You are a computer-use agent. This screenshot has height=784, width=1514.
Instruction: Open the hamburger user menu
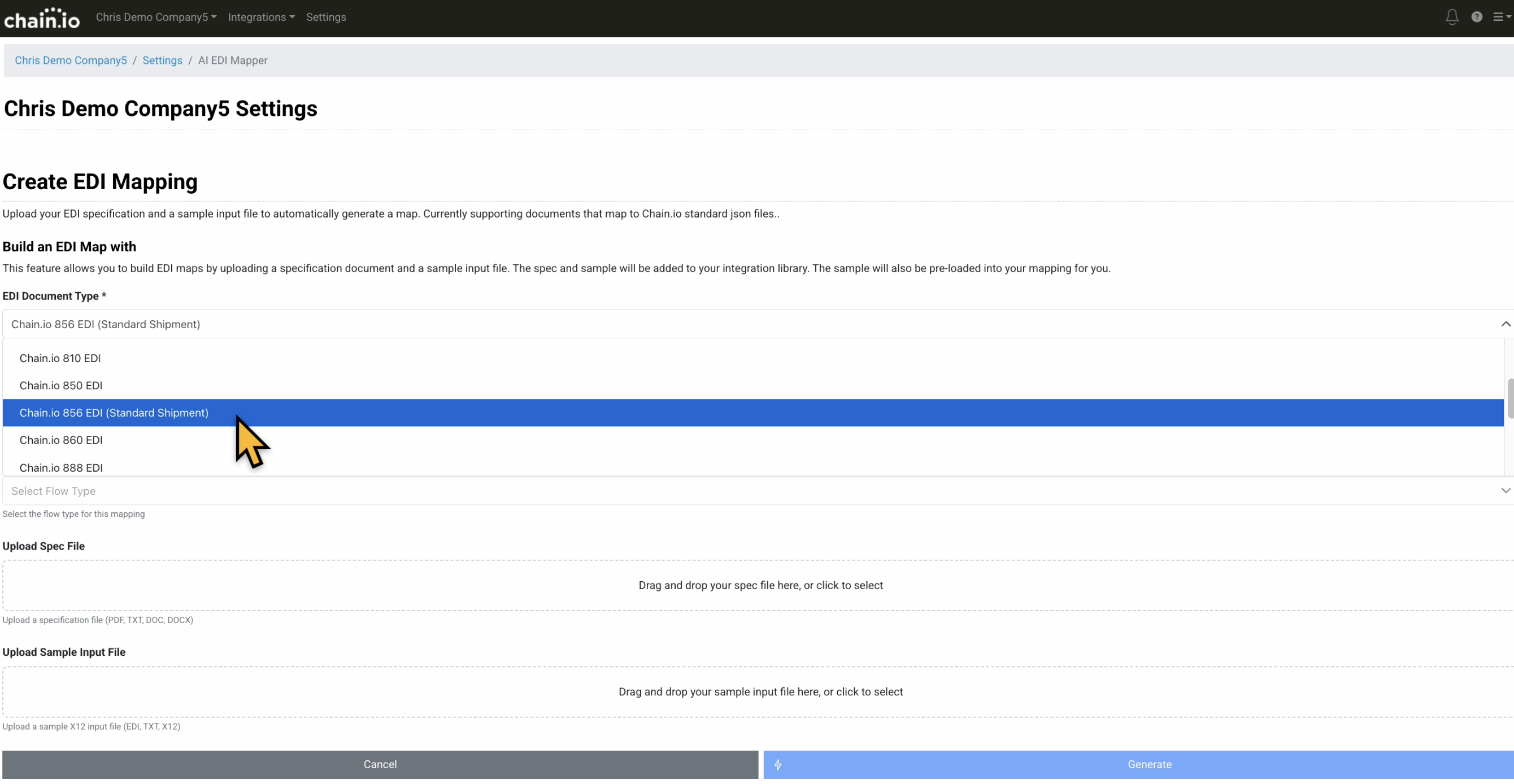tap(1500, 17)
